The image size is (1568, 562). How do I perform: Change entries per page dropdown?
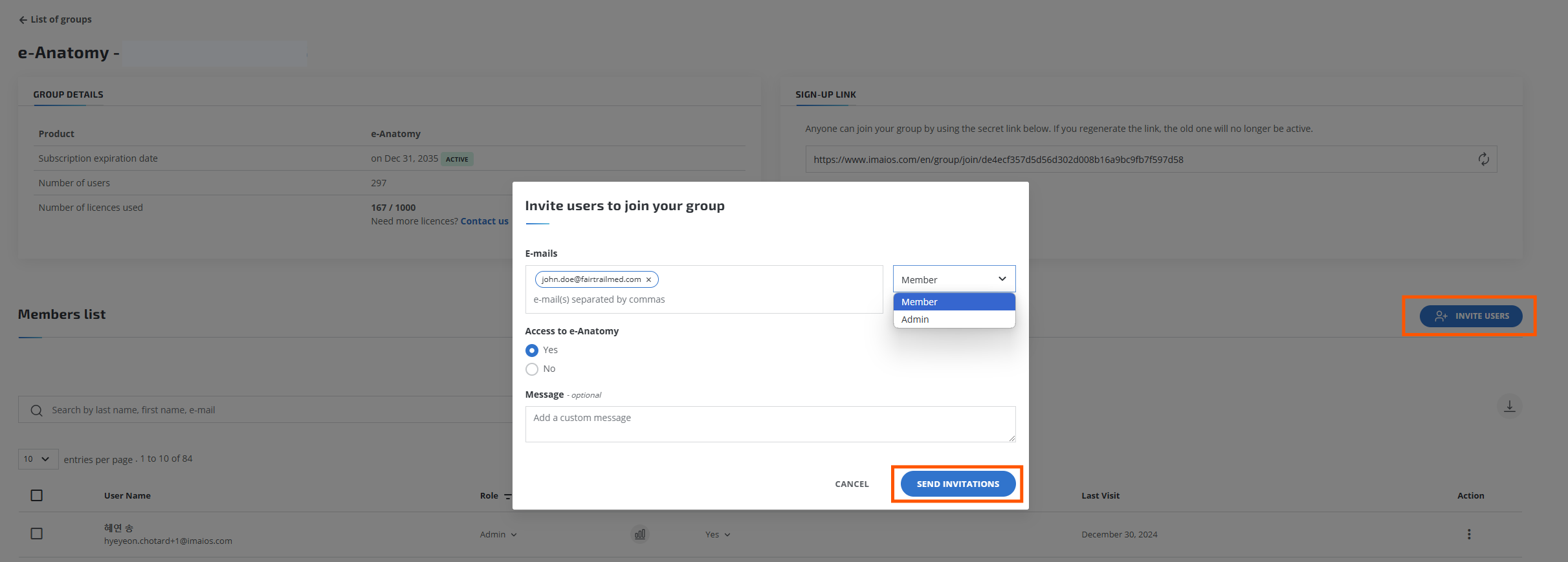point(38,459)
